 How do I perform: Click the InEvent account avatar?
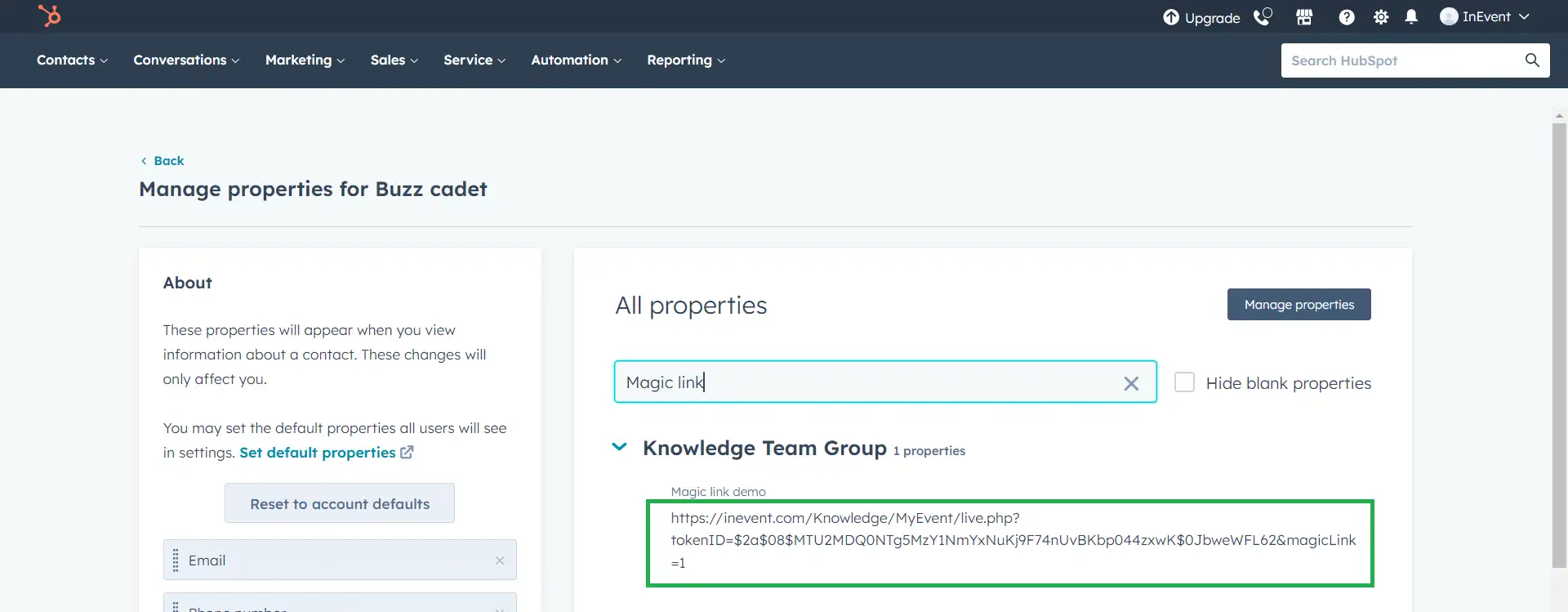(1449, 16)
